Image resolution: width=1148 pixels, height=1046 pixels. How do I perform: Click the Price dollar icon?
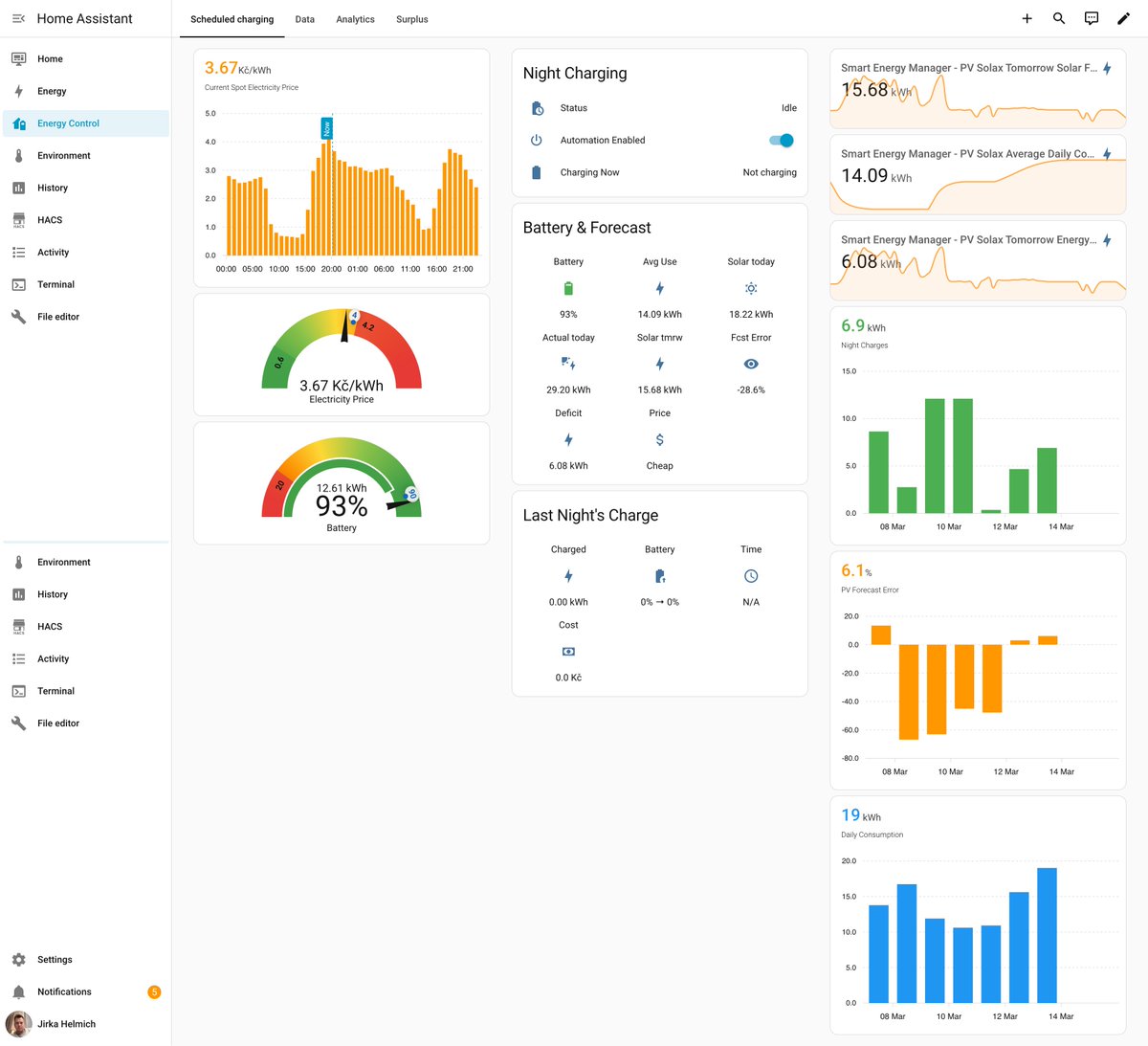[660, 440]
